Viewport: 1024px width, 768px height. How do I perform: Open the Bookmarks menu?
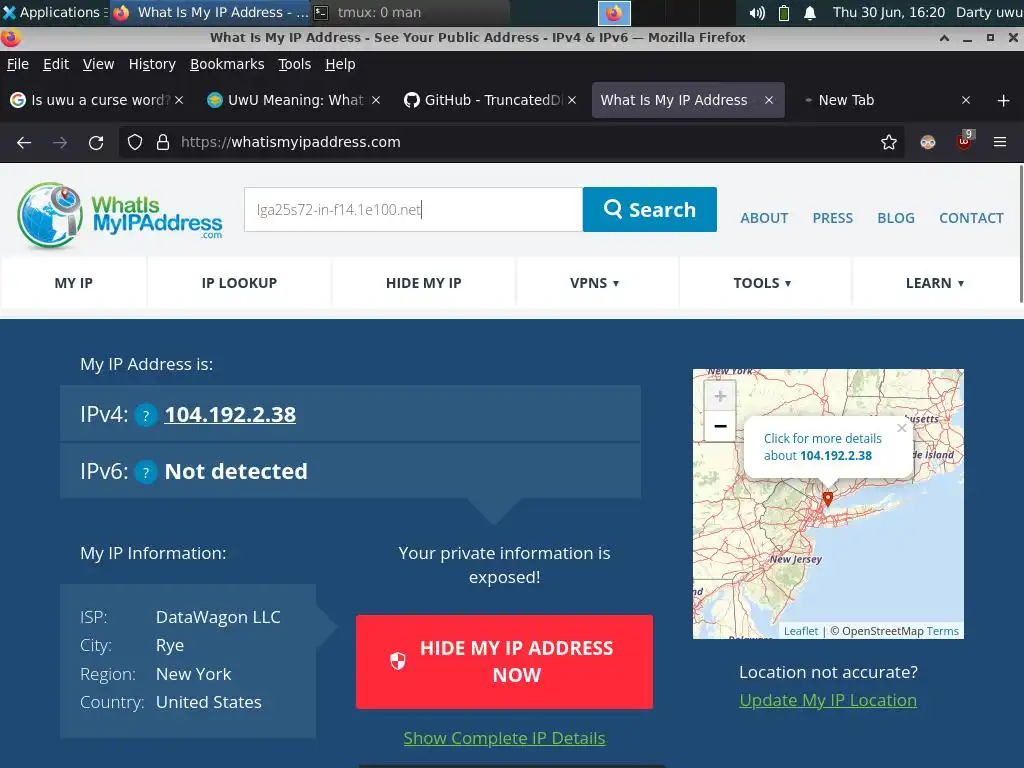point(227,64)
